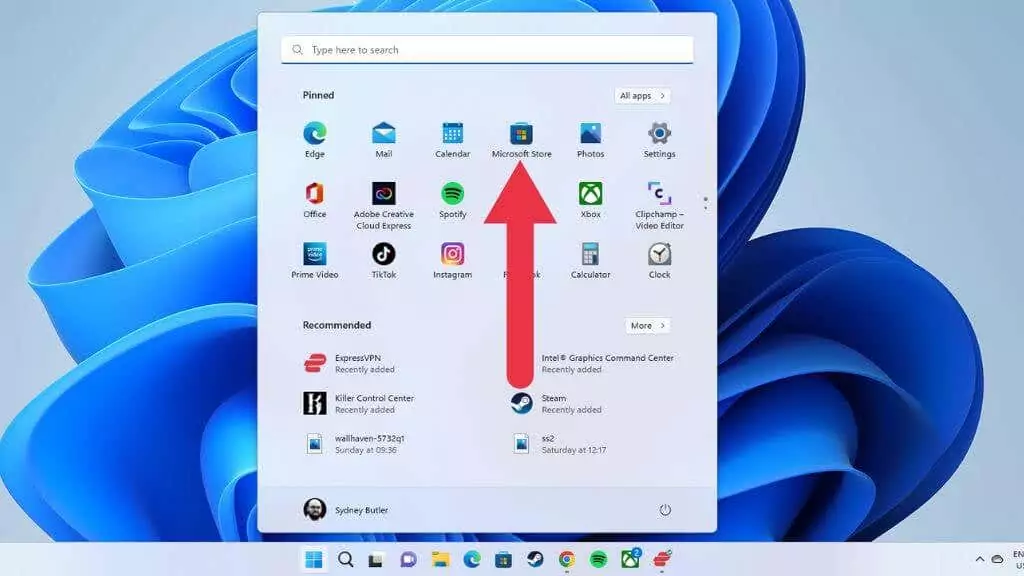Image resolution: width=1024 pixels, height=576 pixels.
Task: Expand More recommended items
Action: coord(647,325)
